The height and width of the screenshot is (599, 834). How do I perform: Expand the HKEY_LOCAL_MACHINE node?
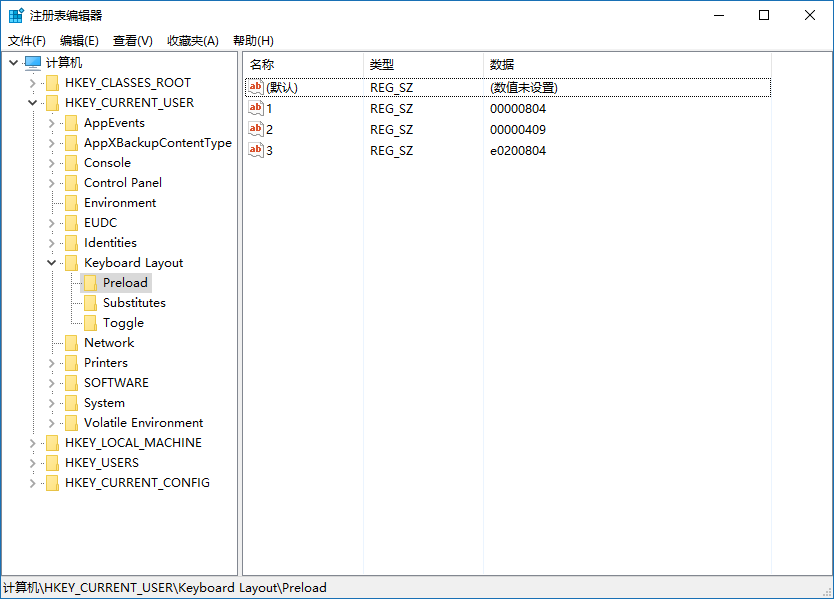point(32,443)
